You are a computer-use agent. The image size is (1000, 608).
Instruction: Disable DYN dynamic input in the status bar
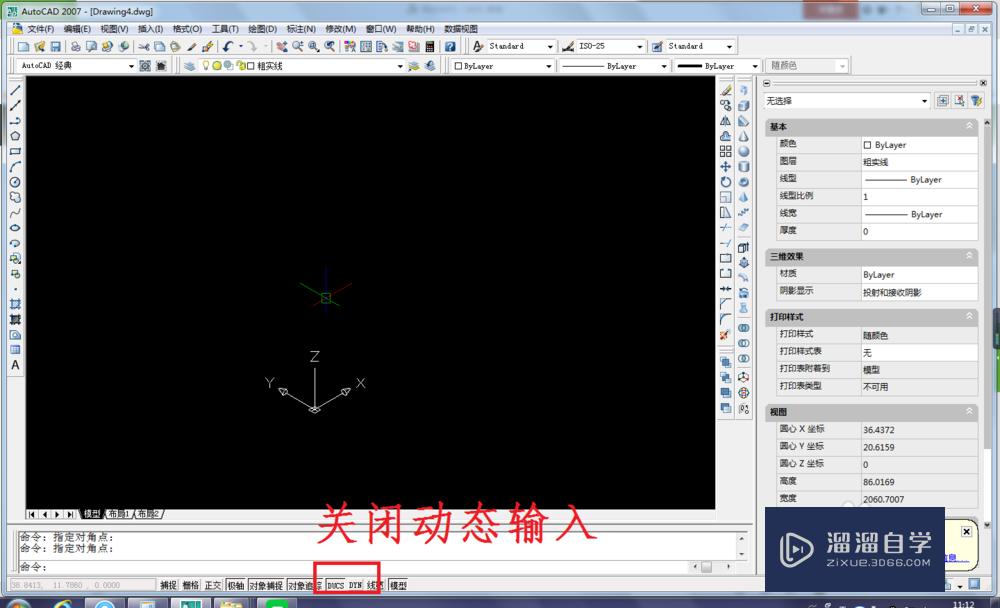click(357, 584)
